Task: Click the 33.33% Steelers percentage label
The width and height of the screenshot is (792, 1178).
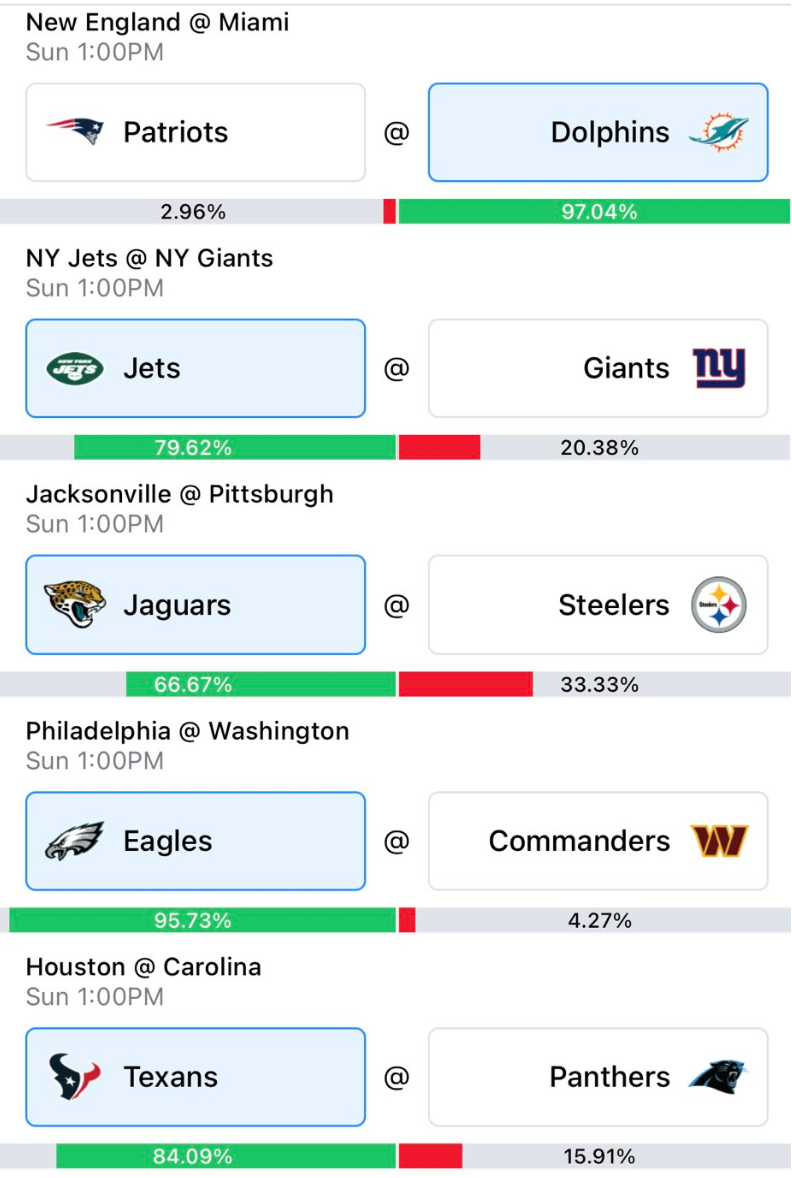Action: pyautogui.click(x=600, y=684)
